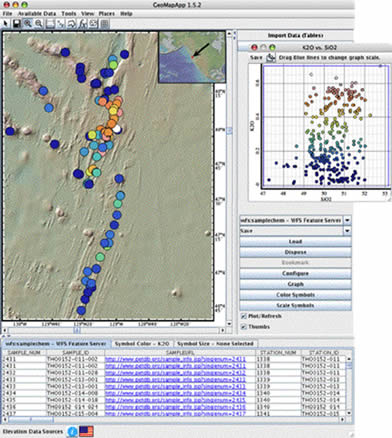This screenshot has height=438, width=392.
Task: Open the Available Data menu
Action: (37, 14)
